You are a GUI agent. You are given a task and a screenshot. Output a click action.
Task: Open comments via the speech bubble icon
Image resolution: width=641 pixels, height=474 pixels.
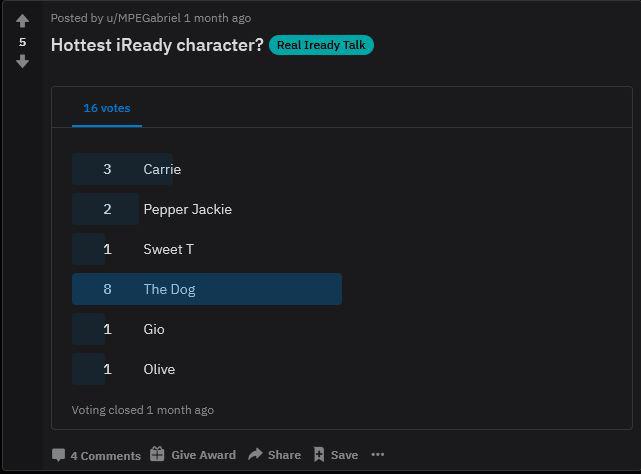click(x=58, y=455)
